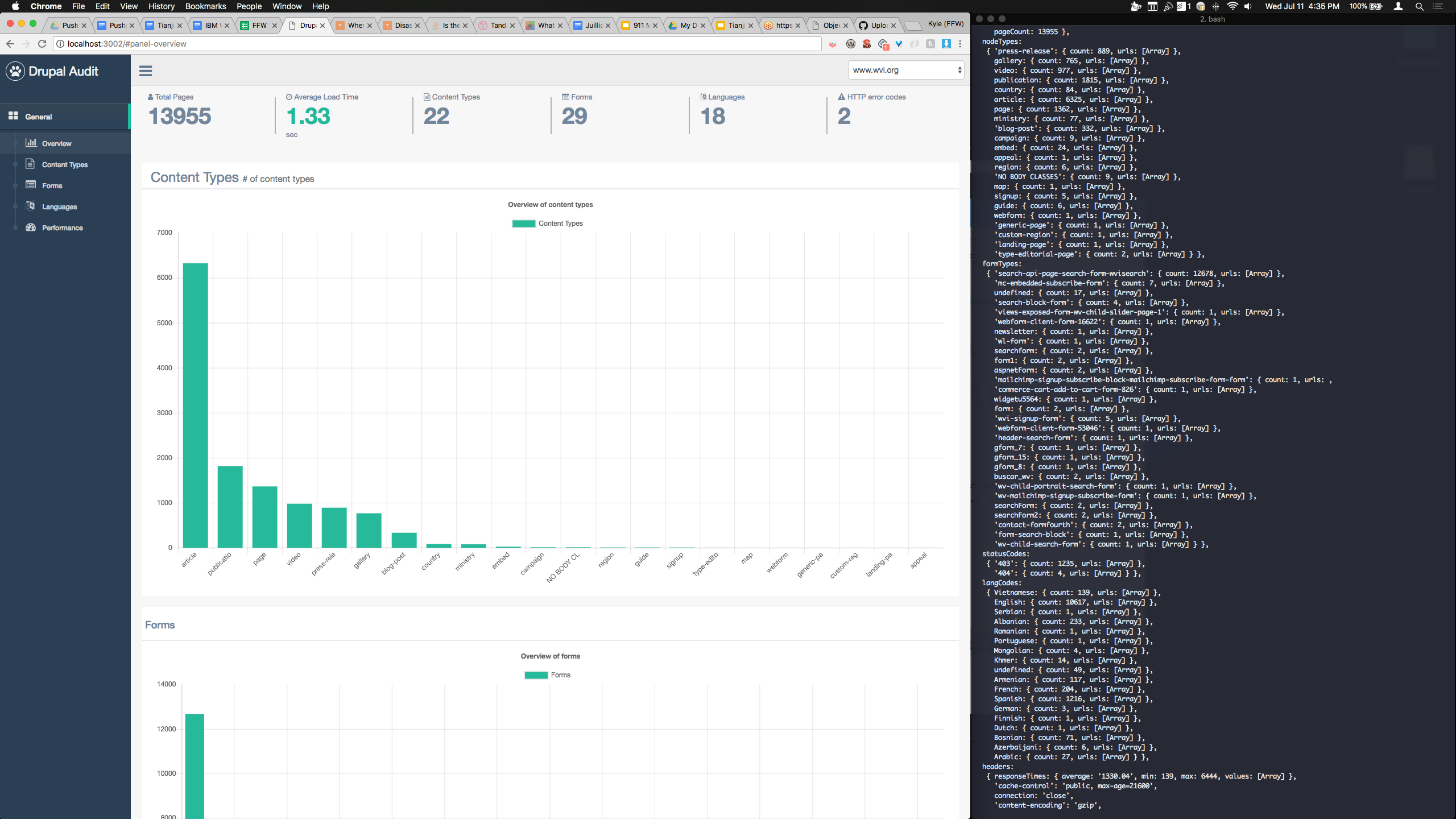Click the Performance gauge icon in sidebar
Image resolution: width=1456 pixels, height=819 pixels.
pos(31,227)
